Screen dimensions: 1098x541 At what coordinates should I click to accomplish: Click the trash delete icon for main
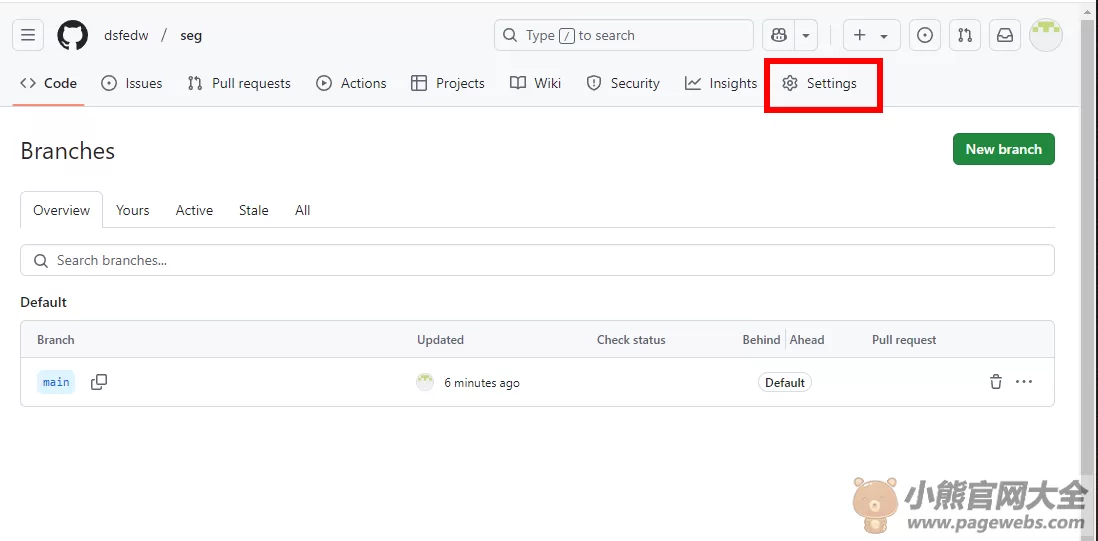click(995, 382)
